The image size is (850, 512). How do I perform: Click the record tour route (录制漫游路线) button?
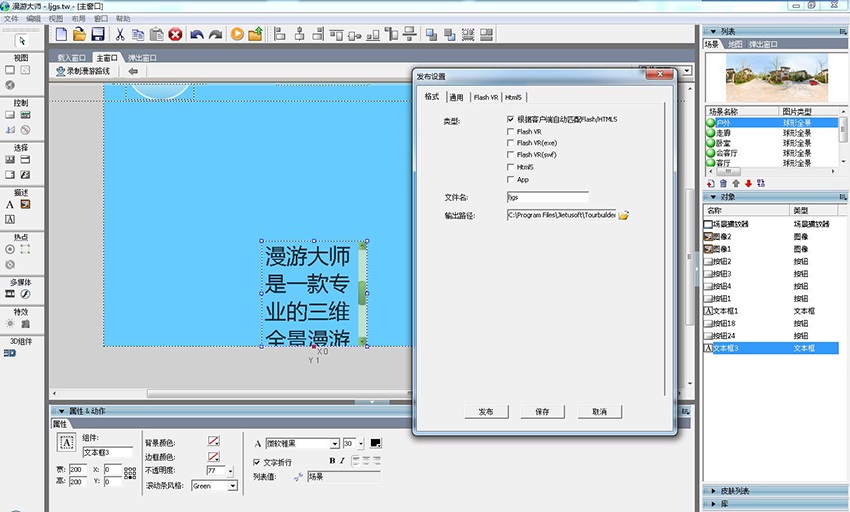coord(83,71)
